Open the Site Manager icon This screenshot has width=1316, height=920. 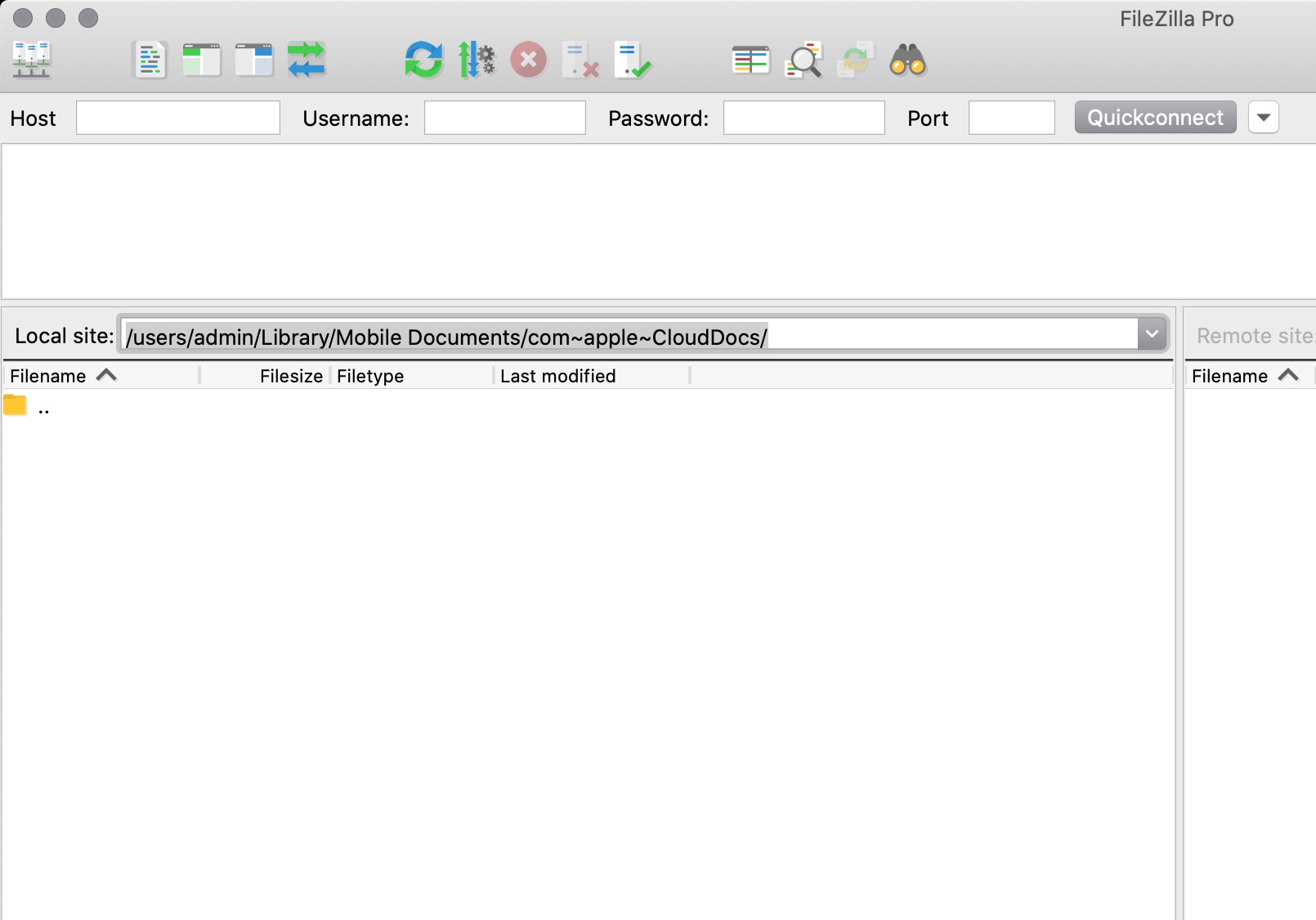click(32, 60)
